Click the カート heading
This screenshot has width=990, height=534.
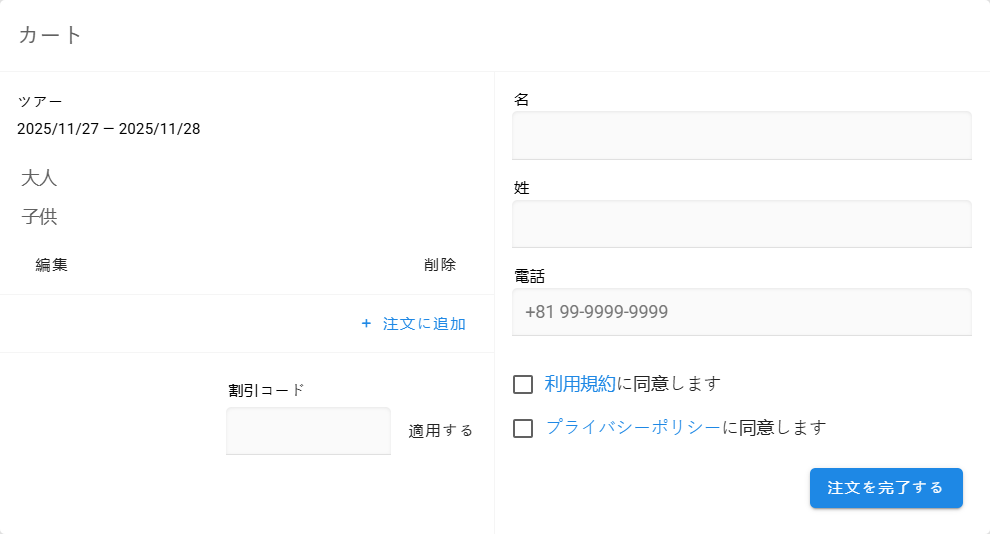coord(50,35)
